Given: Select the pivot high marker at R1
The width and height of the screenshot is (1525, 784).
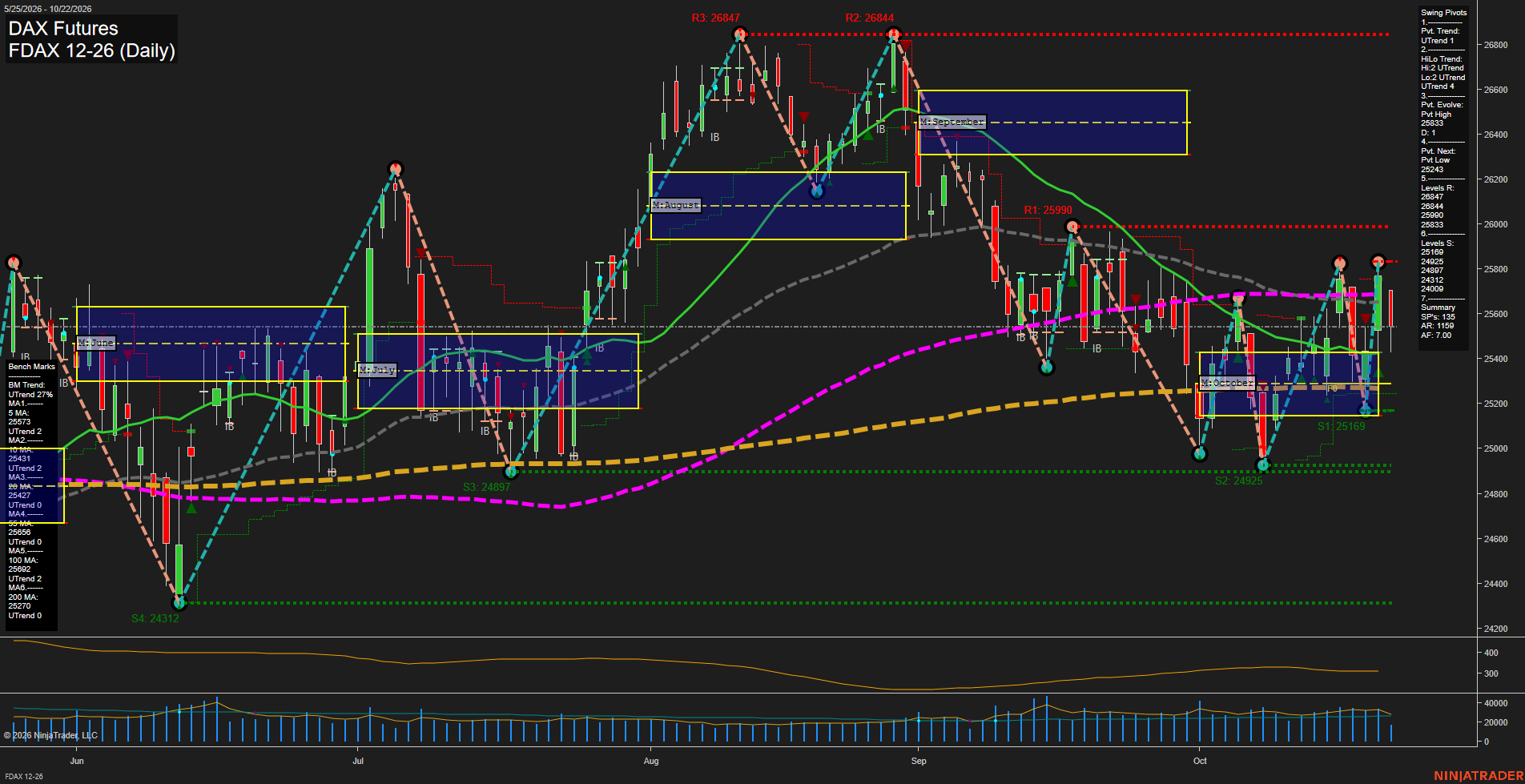Looking at the screenshot, I should pos(1073,227).
